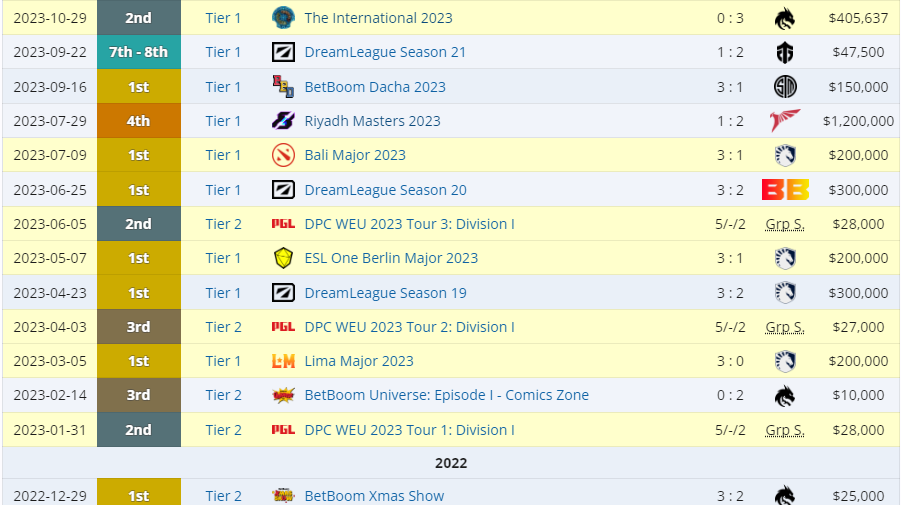Click the BetBoom Xmas Show icon
The image size is (901, 505).
click(x=283, y=496)
